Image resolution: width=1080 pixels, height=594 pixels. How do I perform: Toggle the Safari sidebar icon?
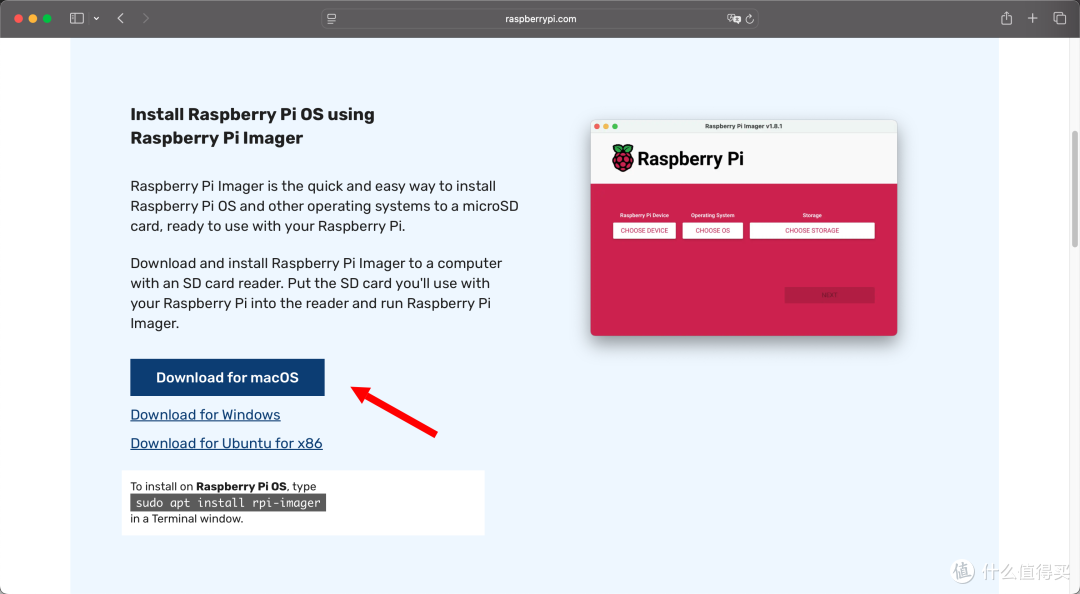pos(76,19)
